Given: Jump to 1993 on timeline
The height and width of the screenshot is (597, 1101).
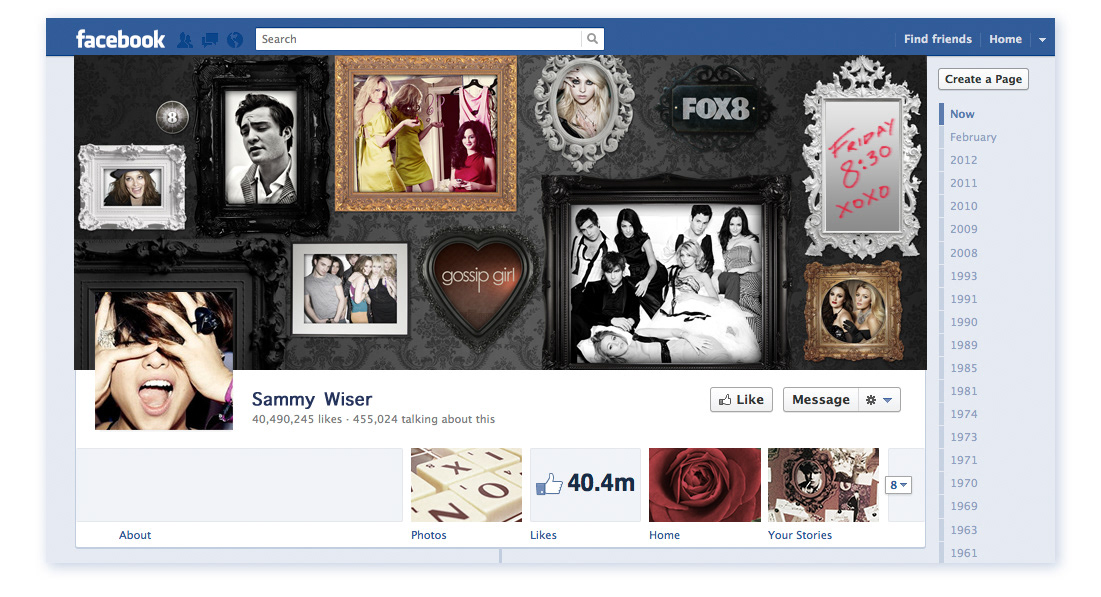Looking at the screenshot, I should pos(963,276).
